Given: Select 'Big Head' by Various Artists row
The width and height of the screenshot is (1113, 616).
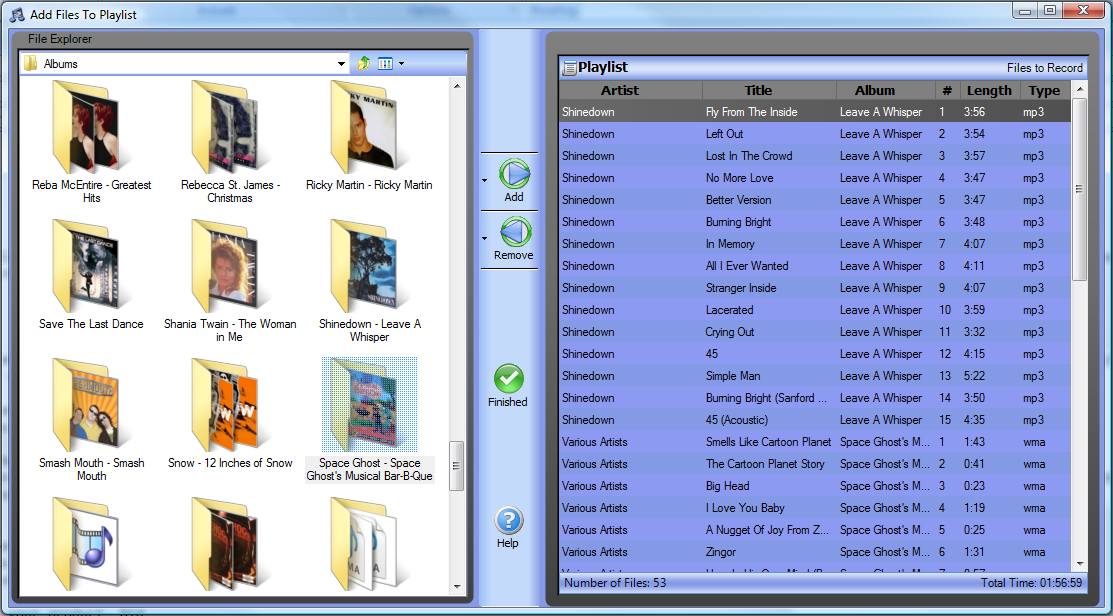Looking at the screenshot, I should click(727, 486).
